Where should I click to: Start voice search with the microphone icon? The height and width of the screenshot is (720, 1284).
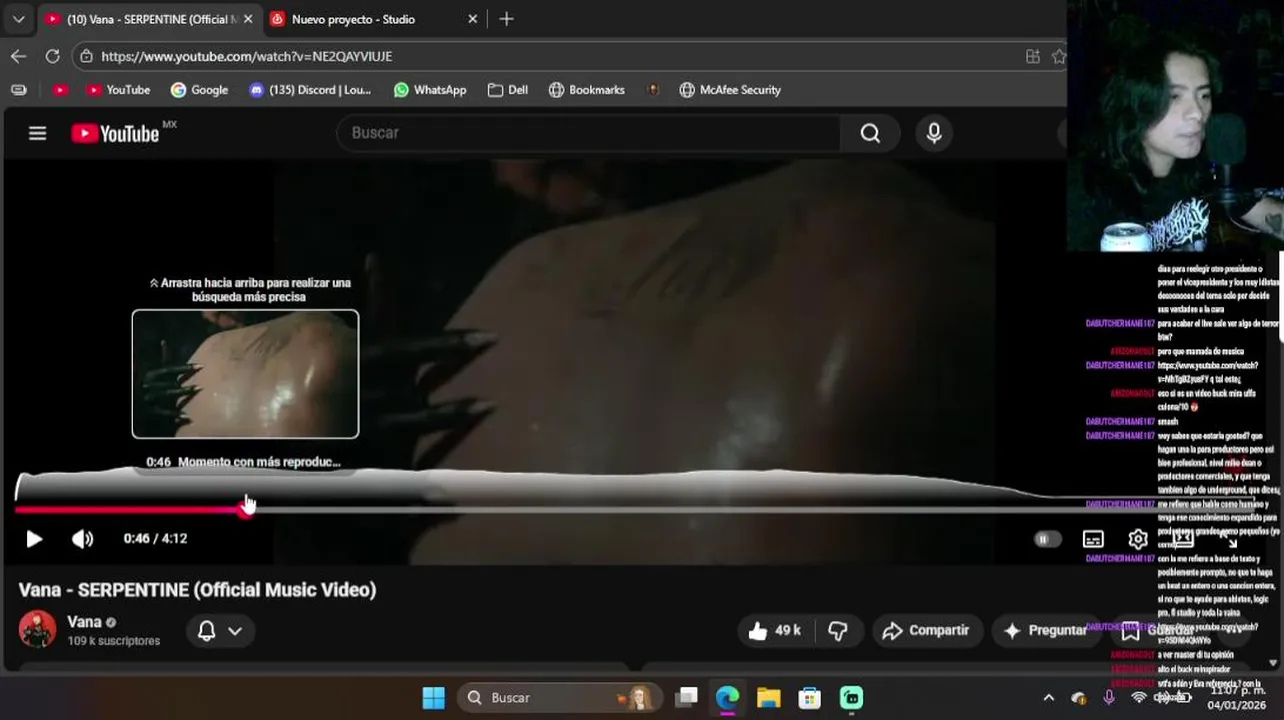(934, 133)
